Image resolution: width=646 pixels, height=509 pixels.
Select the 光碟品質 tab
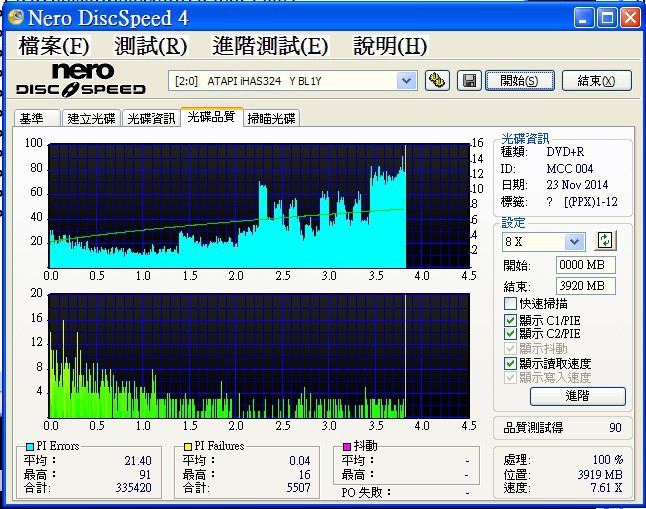[x=211, y=117]
